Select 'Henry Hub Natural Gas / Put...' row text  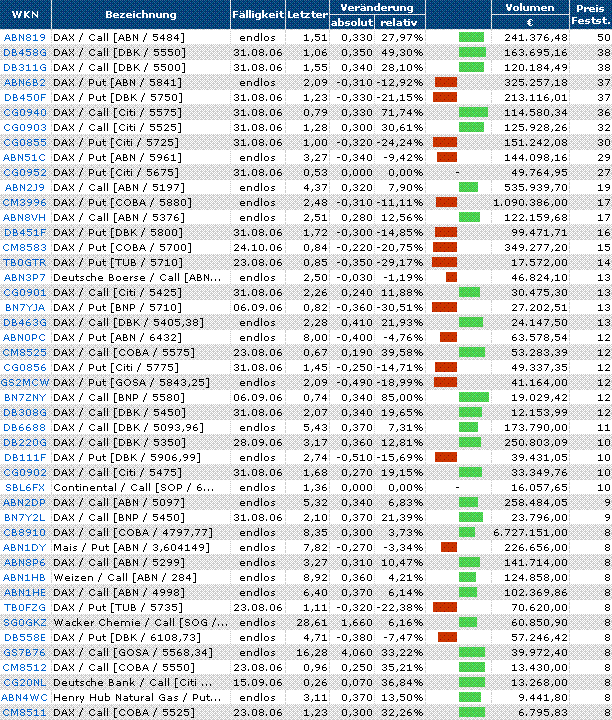click(x=137, y=698)
